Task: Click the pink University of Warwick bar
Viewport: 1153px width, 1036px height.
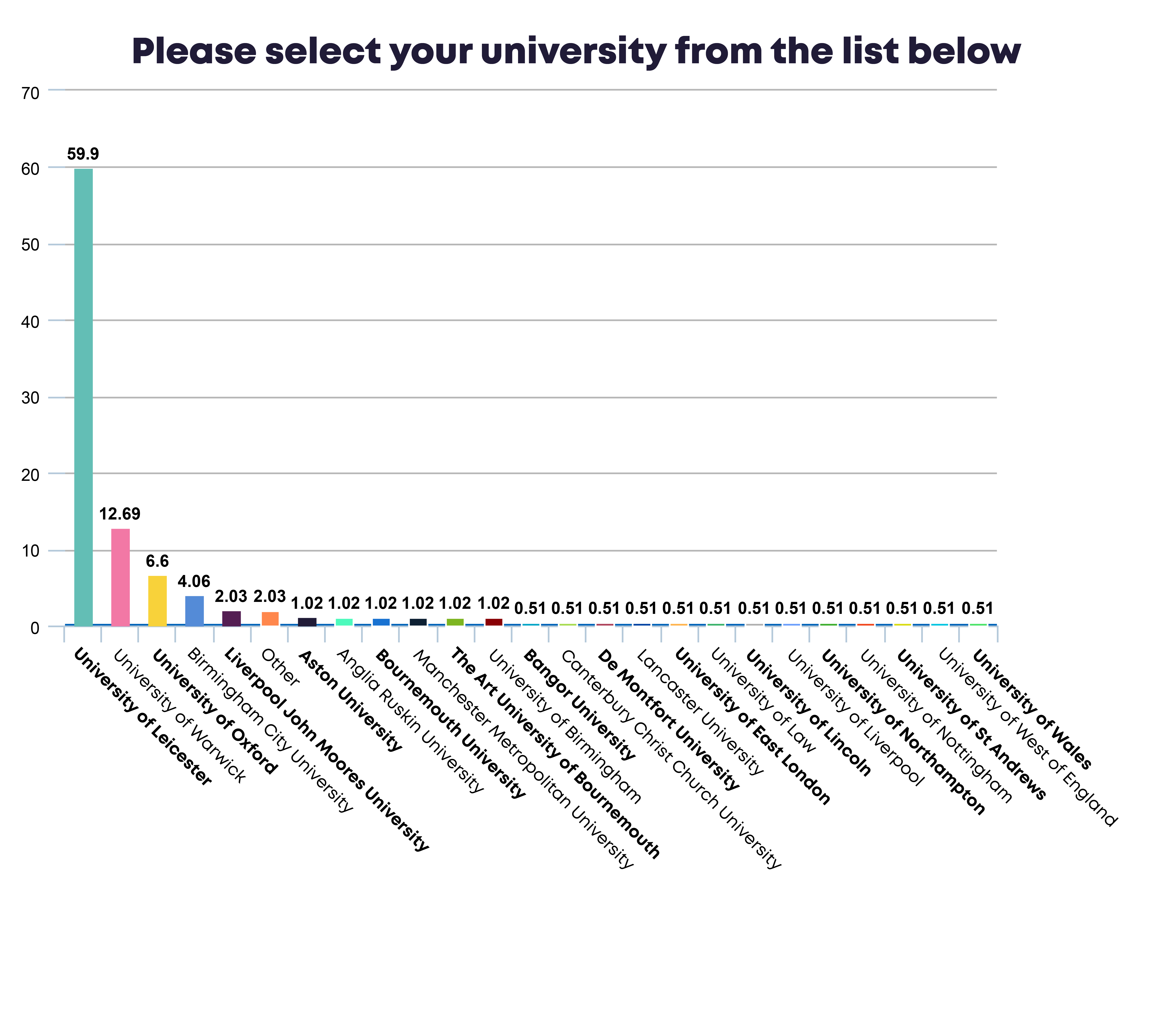Action: 120,577
